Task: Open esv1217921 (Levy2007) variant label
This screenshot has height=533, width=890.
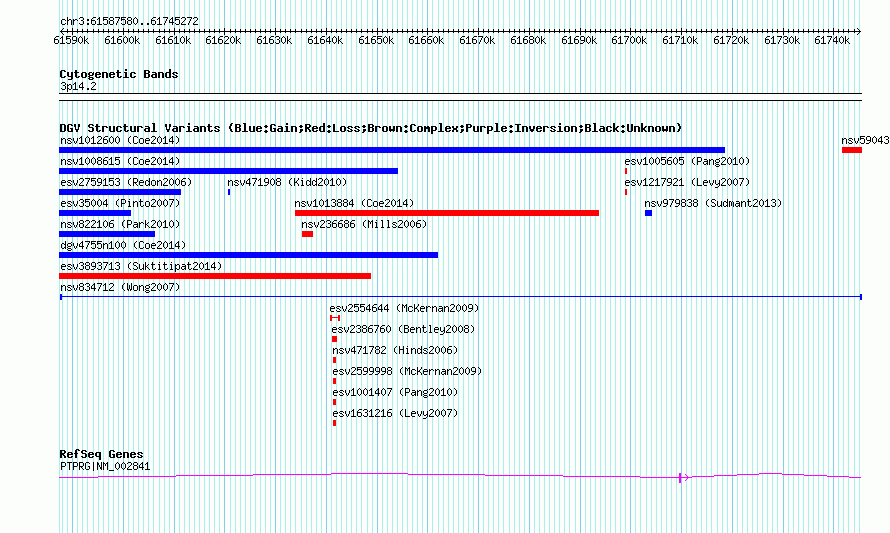Action: (687, 182)
